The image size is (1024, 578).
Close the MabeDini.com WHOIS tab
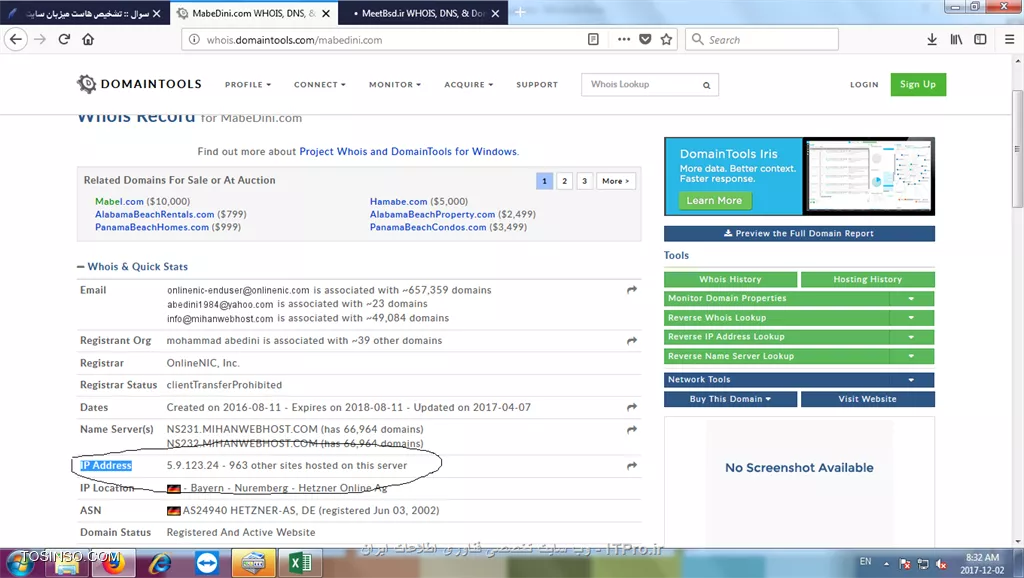point(326,13)
